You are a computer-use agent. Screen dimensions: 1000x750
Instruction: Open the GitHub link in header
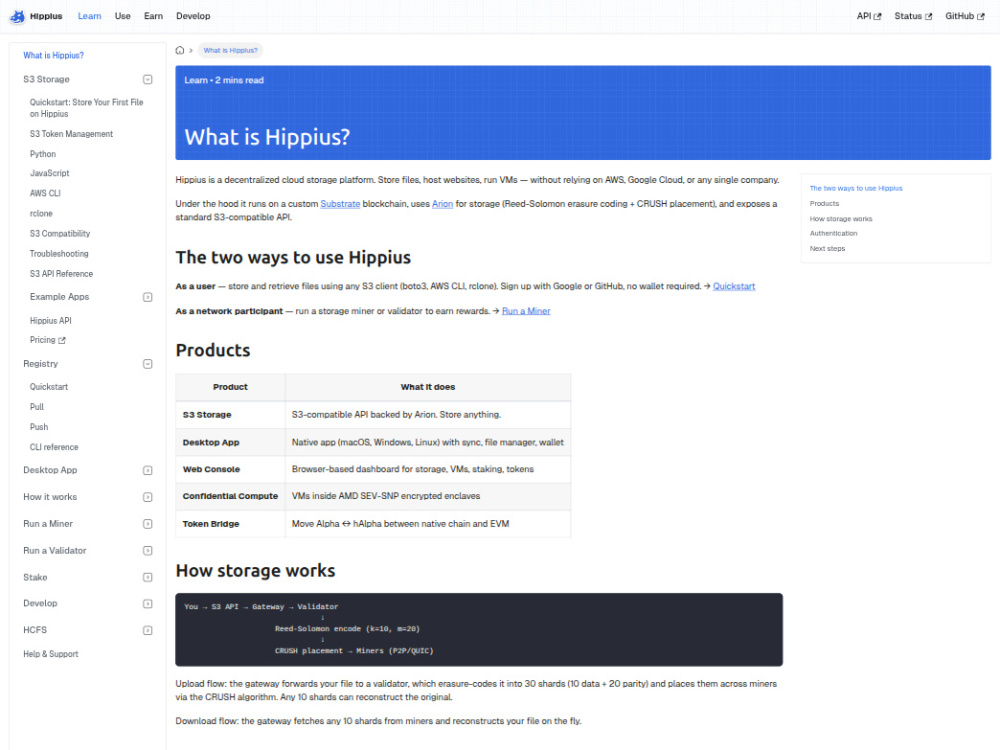coord(964,17)
